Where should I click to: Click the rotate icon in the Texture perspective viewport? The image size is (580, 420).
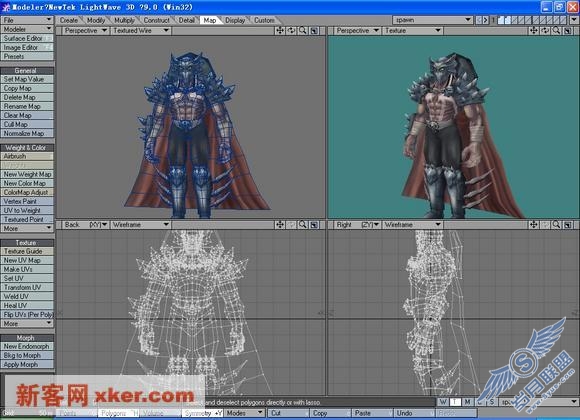click(545, 31)
